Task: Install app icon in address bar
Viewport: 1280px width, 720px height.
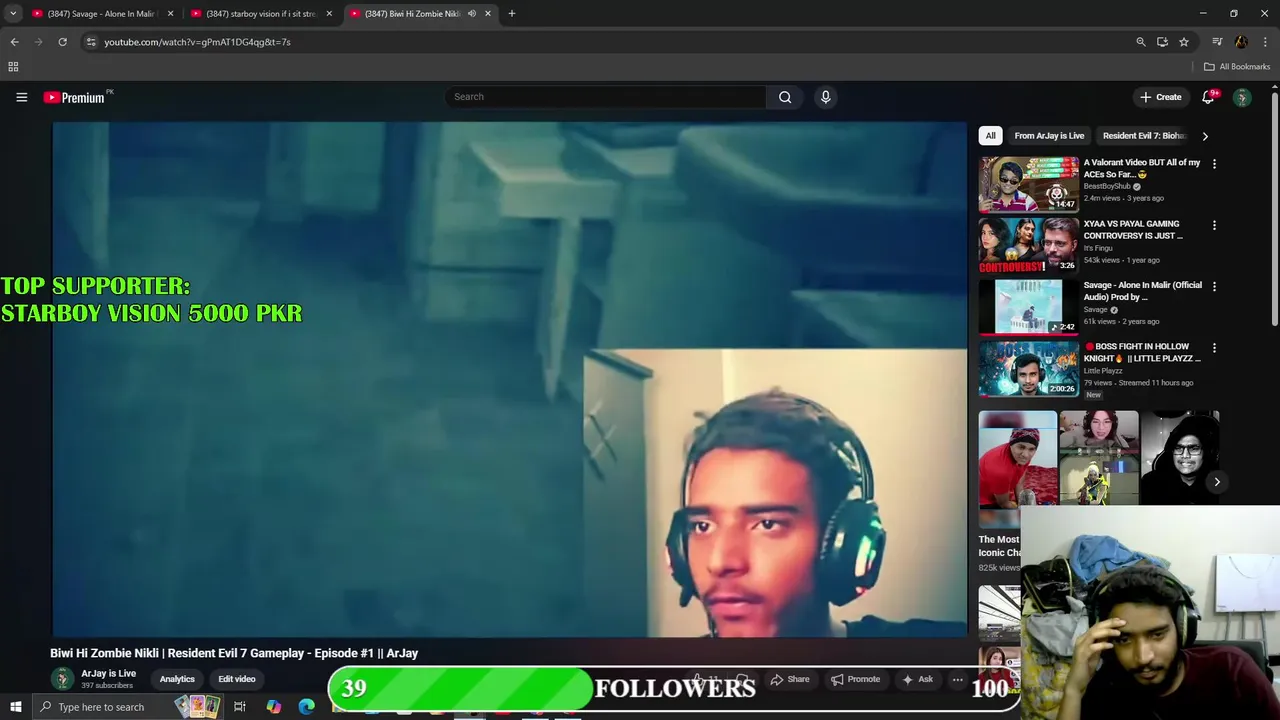Action: tap(1162, 42)
